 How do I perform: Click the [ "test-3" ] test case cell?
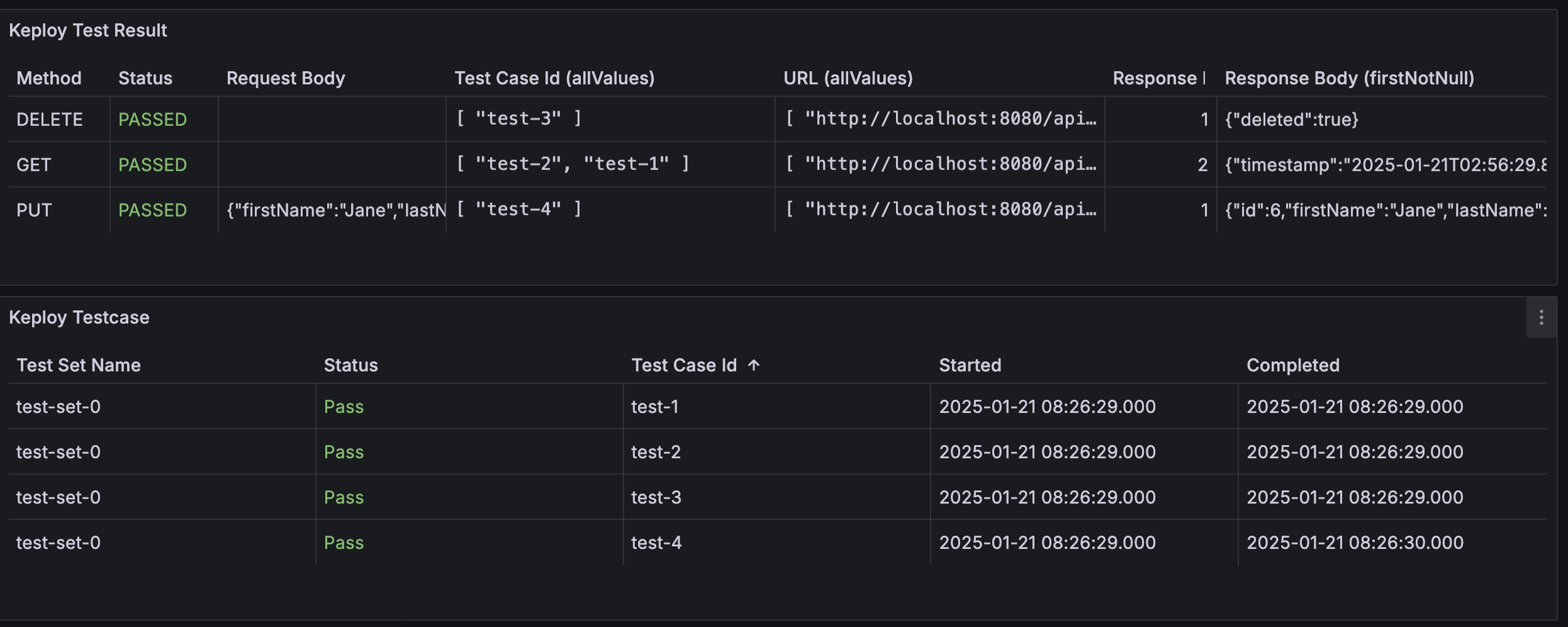tap(519, 118)
